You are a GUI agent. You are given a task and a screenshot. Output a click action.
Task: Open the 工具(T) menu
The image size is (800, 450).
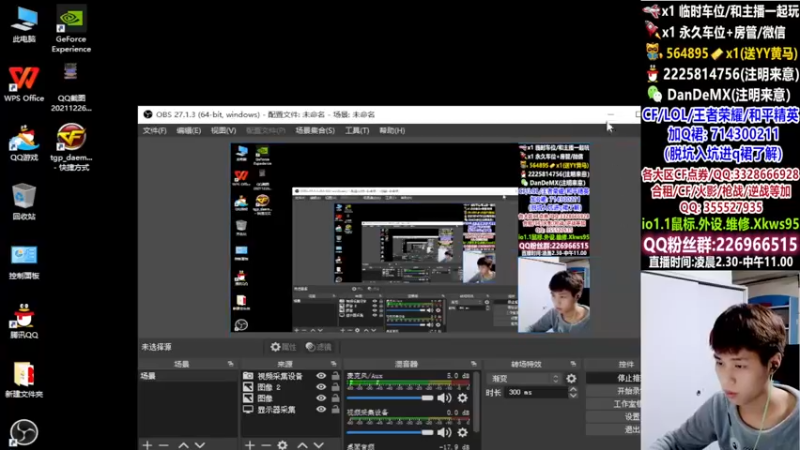pos(357,131)
